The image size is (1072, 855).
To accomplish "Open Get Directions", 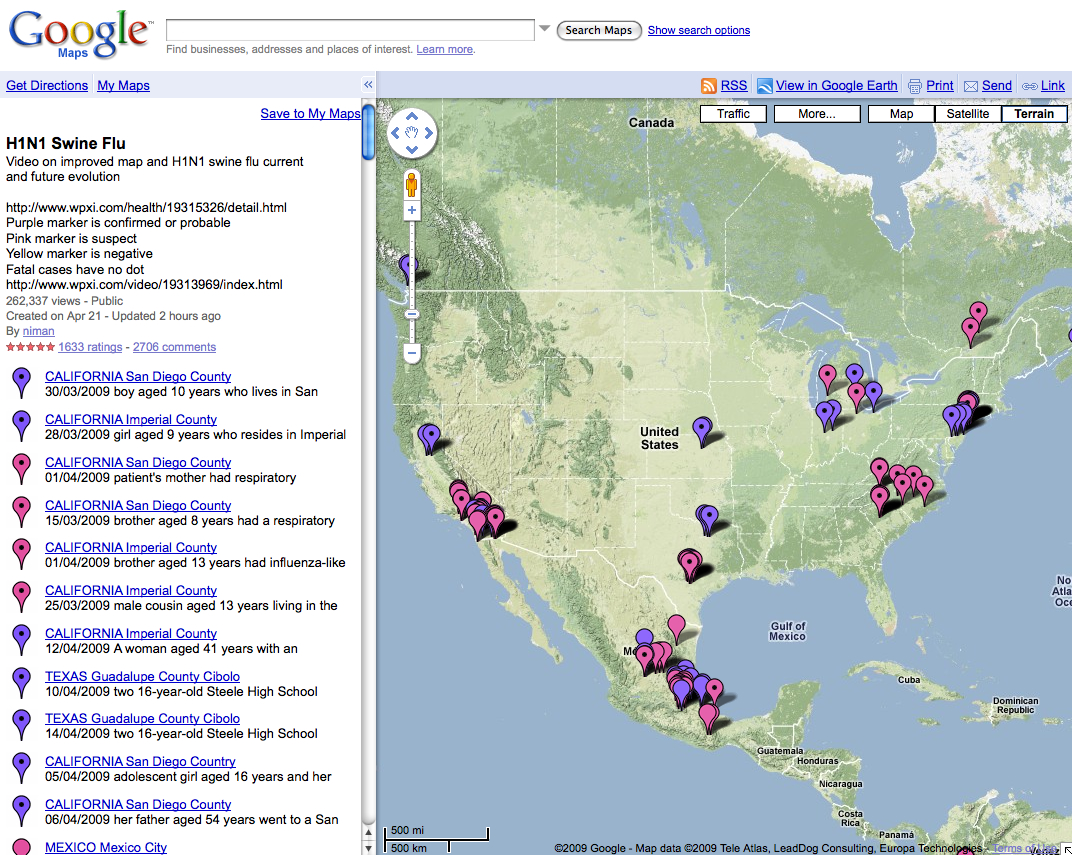I will pos(47,85).
